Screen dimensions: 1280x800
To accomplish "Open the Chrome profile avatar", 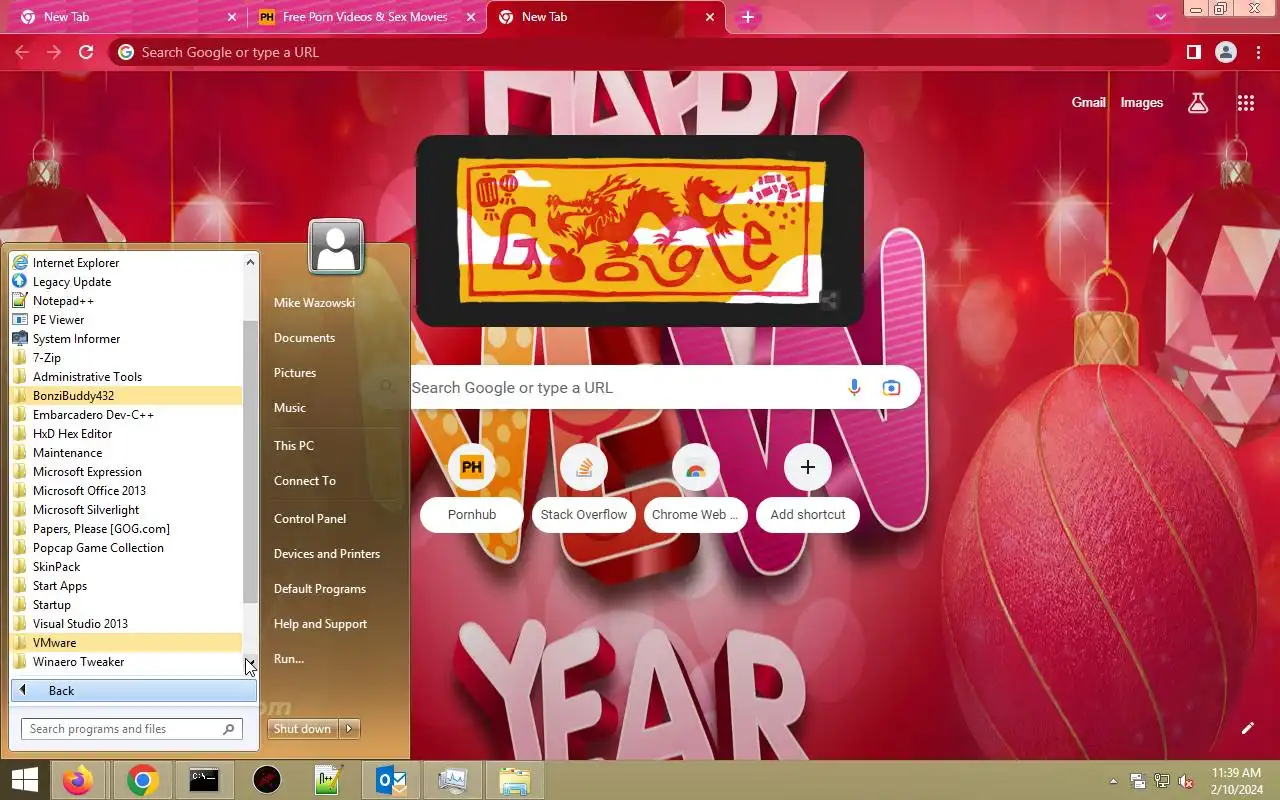I will click(x=1226, y=52).
